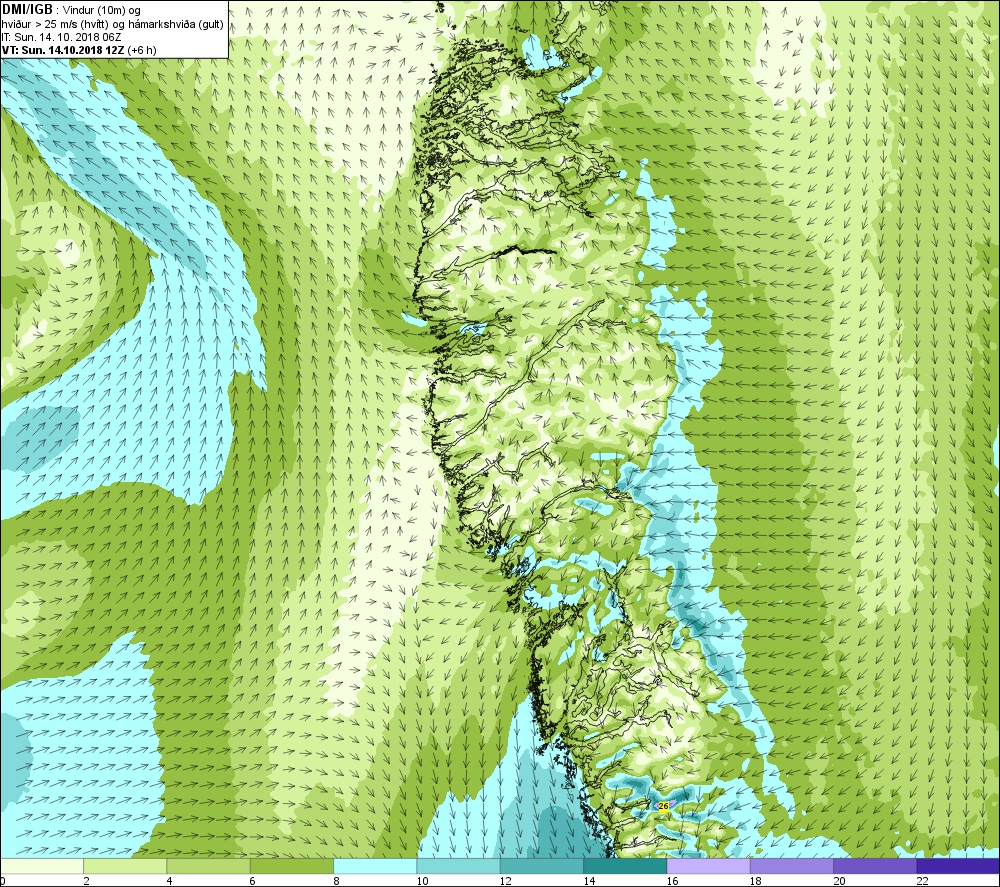Click the legend scale value 14
The height and width of the screenshot is (887, 1000).
(x=589, y=881)
